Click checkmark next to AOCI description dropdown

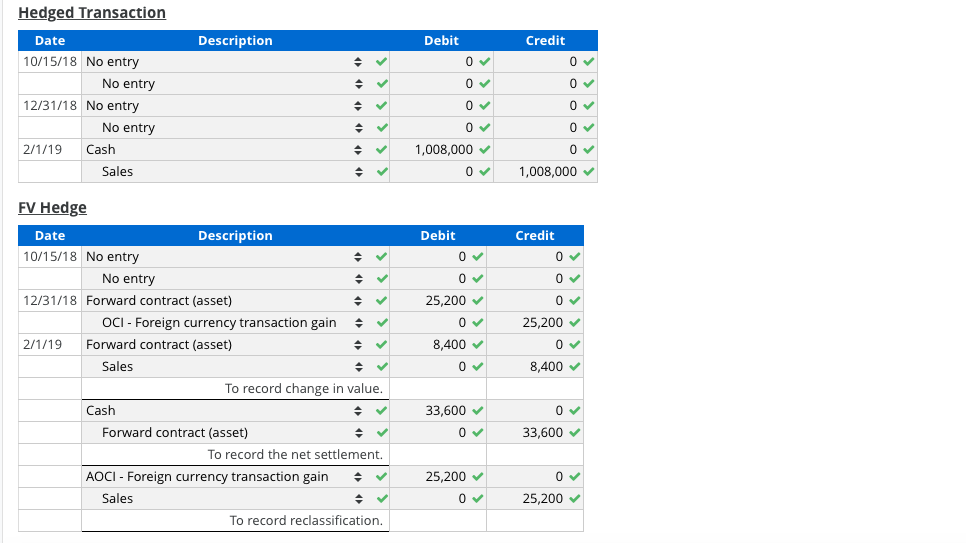(381, 476)
